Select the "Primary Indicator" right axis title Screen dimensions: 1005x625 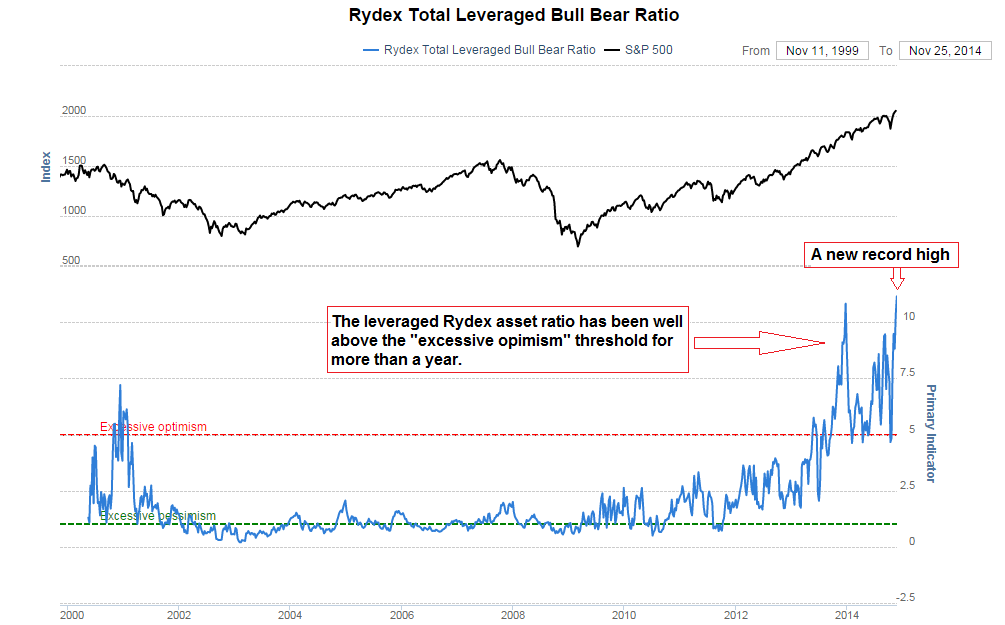coord(931,433)
